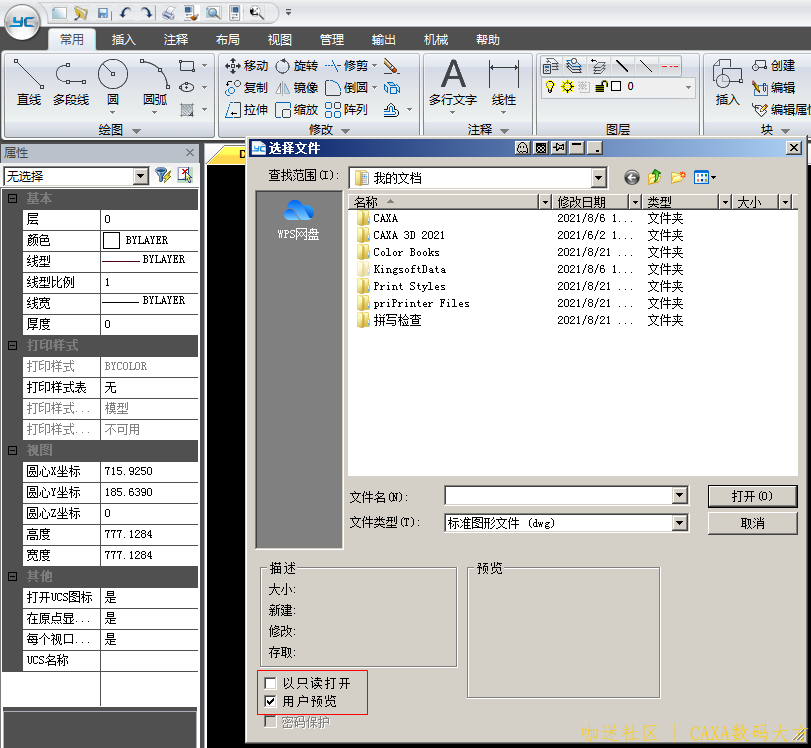The width and height of the screenshot is (811, 748).
Task: Open WPS网盘 cloud drive location
Action: [x=298, y=219]
